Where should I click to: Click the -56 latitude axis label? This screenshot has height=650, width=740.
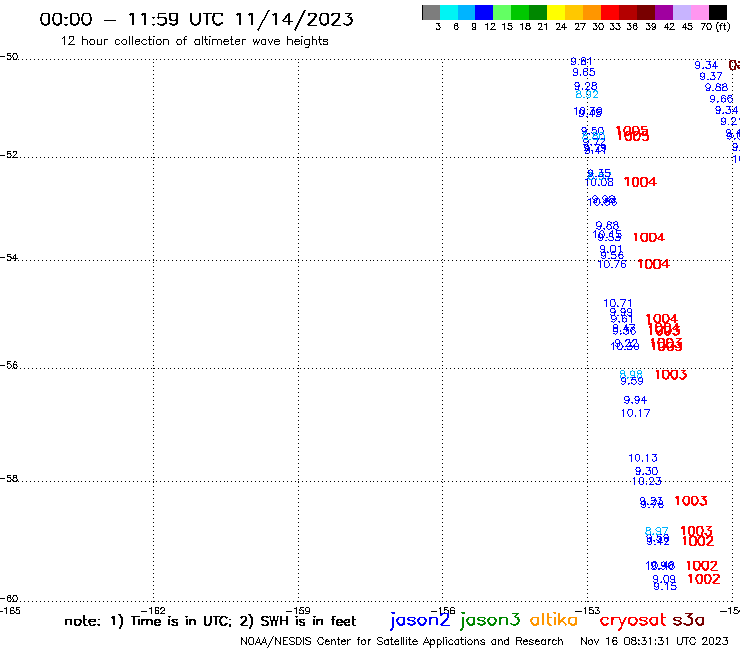[9, 365]
